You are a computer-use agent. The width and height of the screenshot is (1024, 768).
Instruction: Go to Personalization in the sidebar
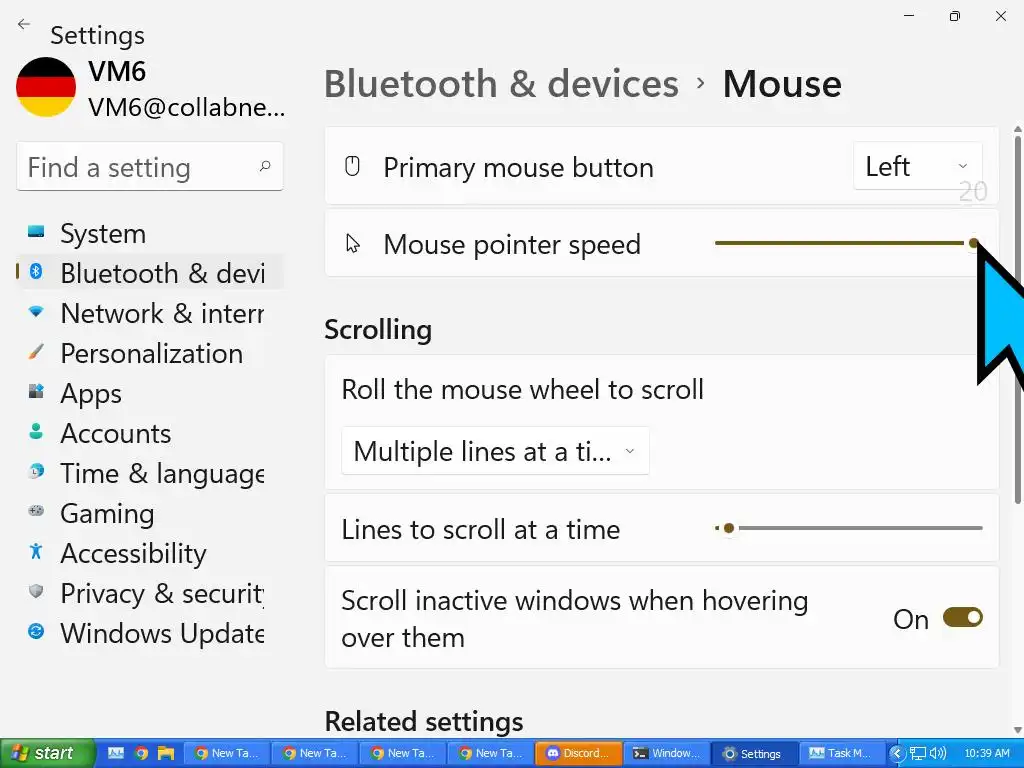[150, 353]
